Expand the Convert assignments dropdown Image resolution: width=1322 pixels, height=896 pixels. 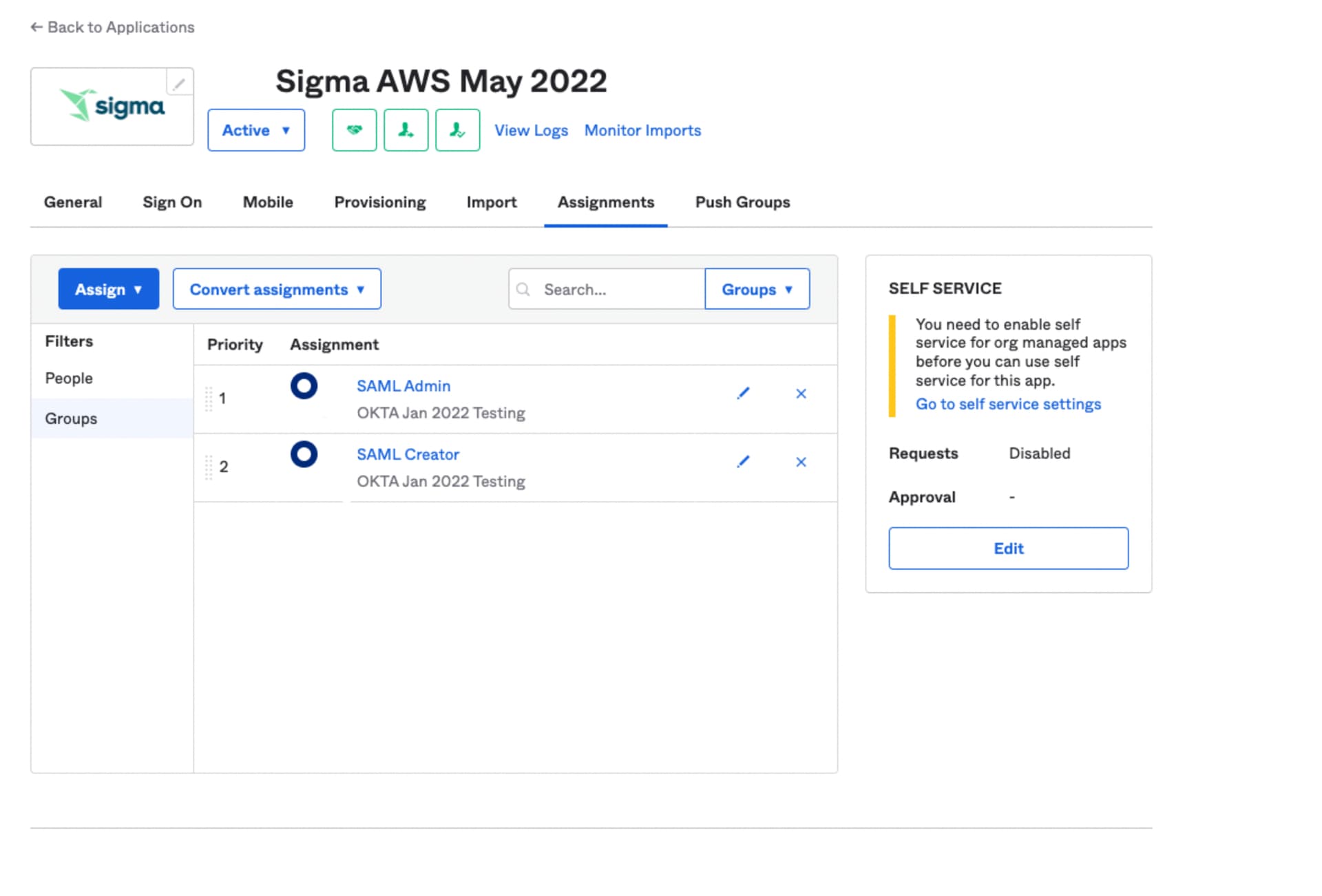pyautogui.click(x=277, y=289)
